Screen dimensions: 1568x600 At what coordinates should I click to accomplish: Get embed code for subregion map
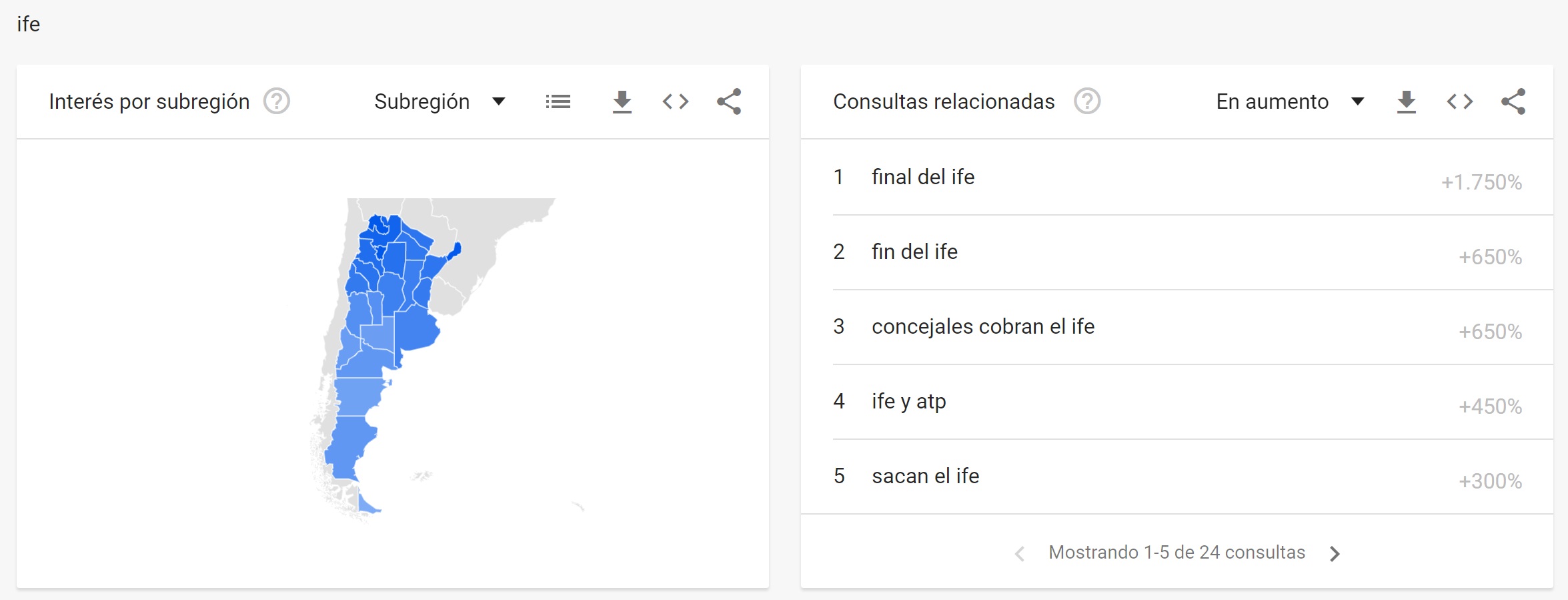[x=675, y=101]
